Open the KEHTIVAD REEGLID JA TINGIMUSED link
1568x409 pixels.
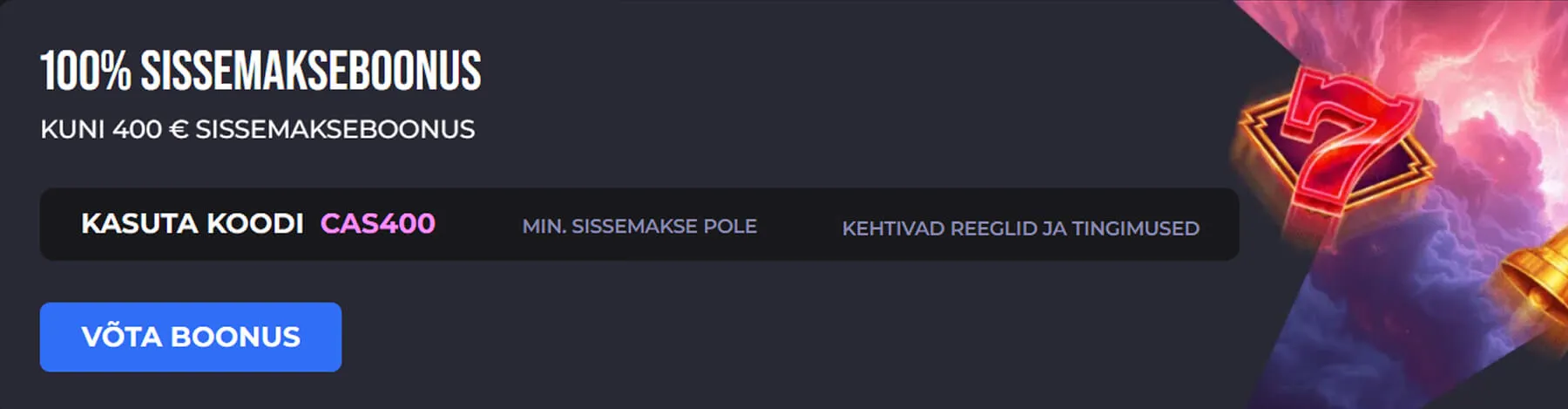coord(1020,228)
